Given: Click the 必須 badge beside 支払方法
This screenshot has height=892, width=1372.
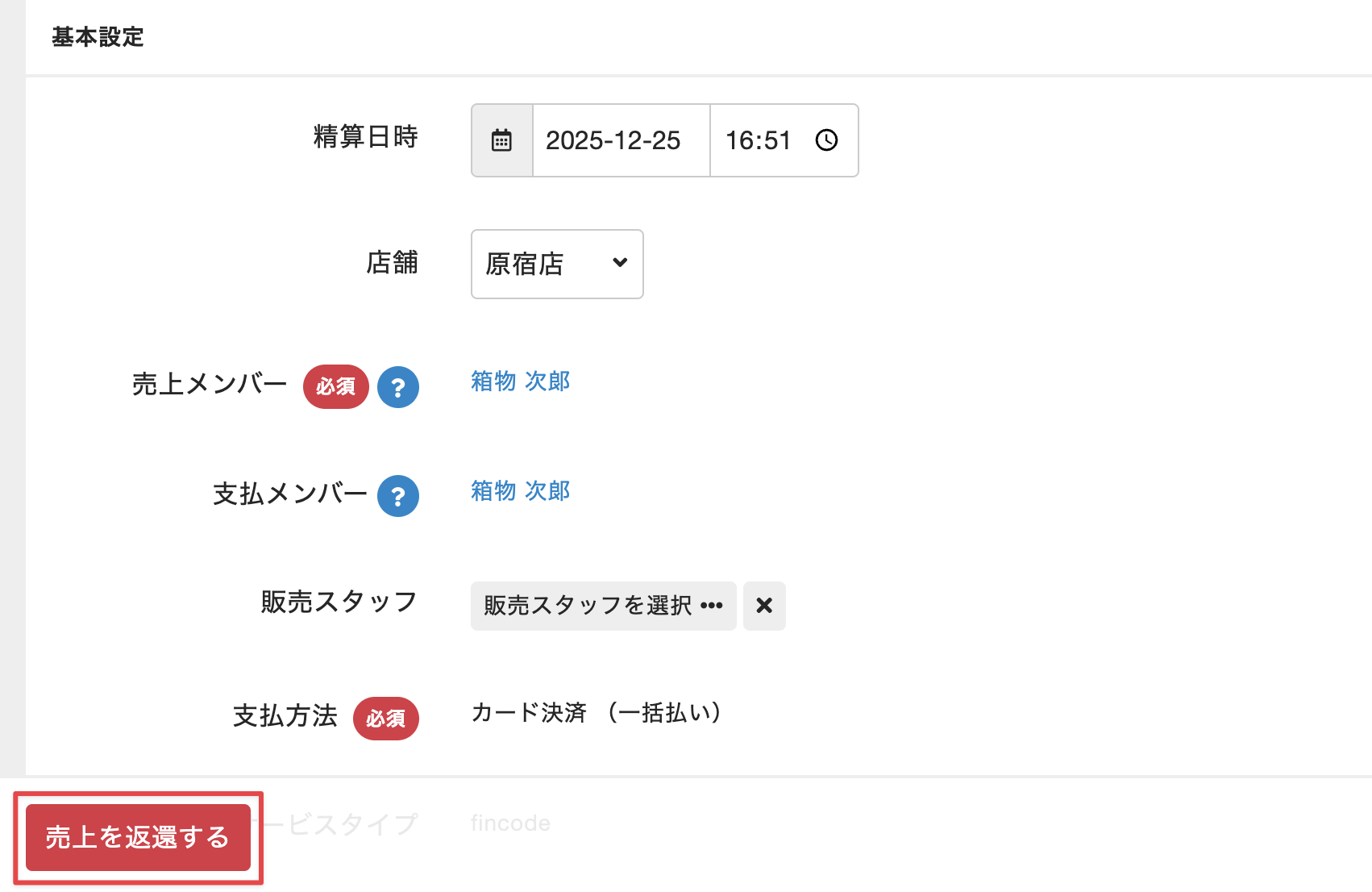Looking at the screenshot, I should pyautogui.click(x=386, y=719).
